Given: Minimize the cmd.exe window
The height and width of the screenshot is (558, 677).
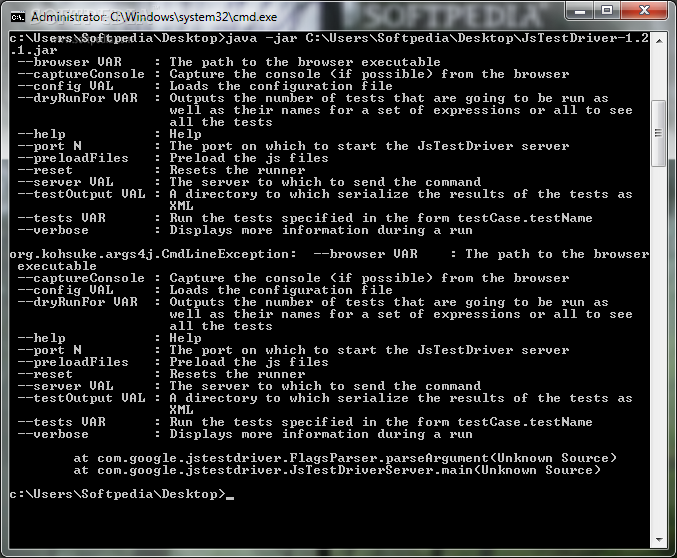Looking at the screenshot, I should (x=580, y=11).
